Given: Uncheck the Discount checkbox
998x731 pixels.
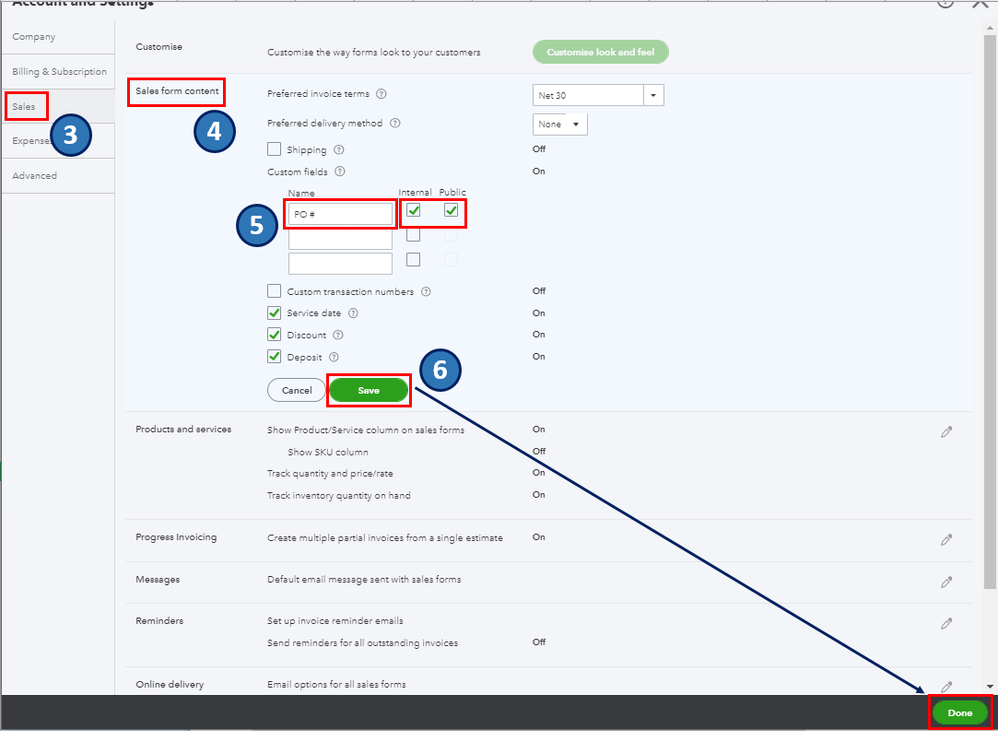Looking at the screenshot, I should click(x=274, y=335).
